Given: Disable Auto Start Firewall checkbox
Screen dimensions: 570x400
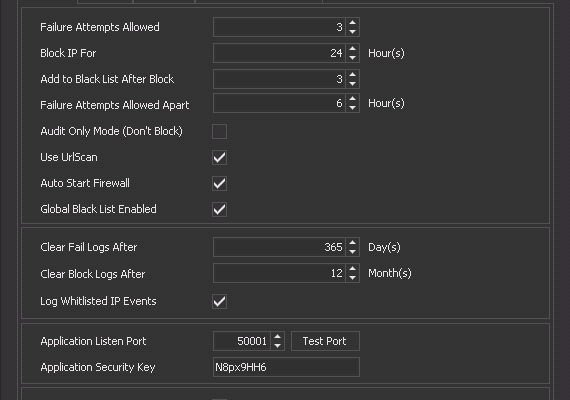Looking at the screenshot, I should pyautogui.click(x=220, y=183).
